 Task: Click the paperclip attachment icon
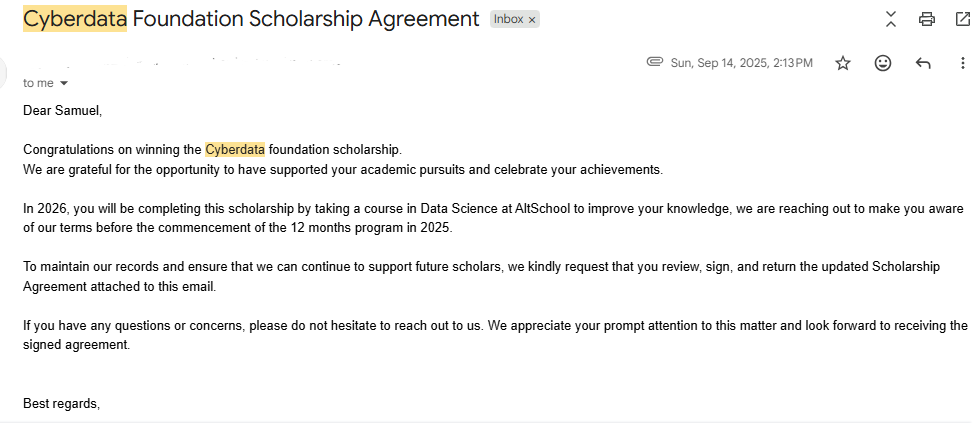pyautogui.click(x=654, y=62)
